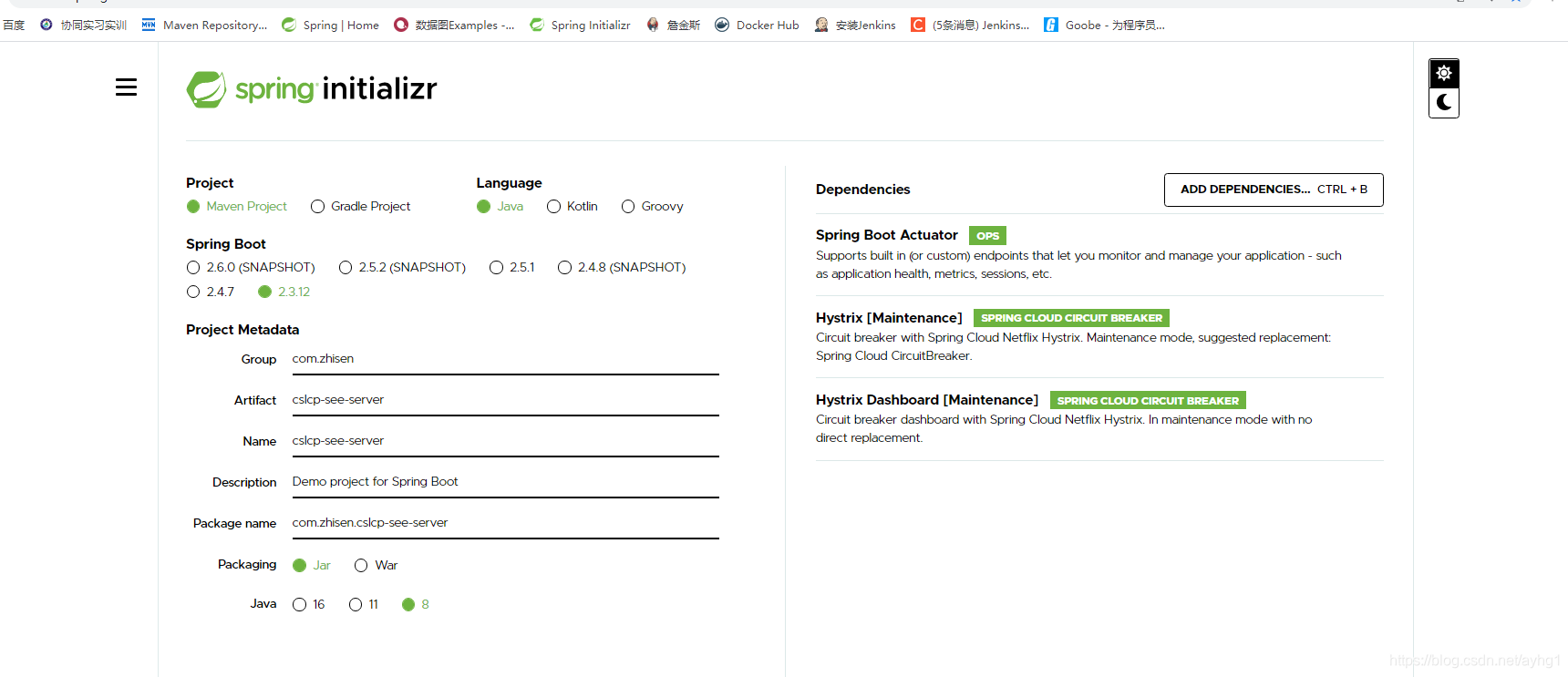Open (5条消息) Jenkins bookmark
Viewport: 1568px width, 677px height.
click(970, 26)
